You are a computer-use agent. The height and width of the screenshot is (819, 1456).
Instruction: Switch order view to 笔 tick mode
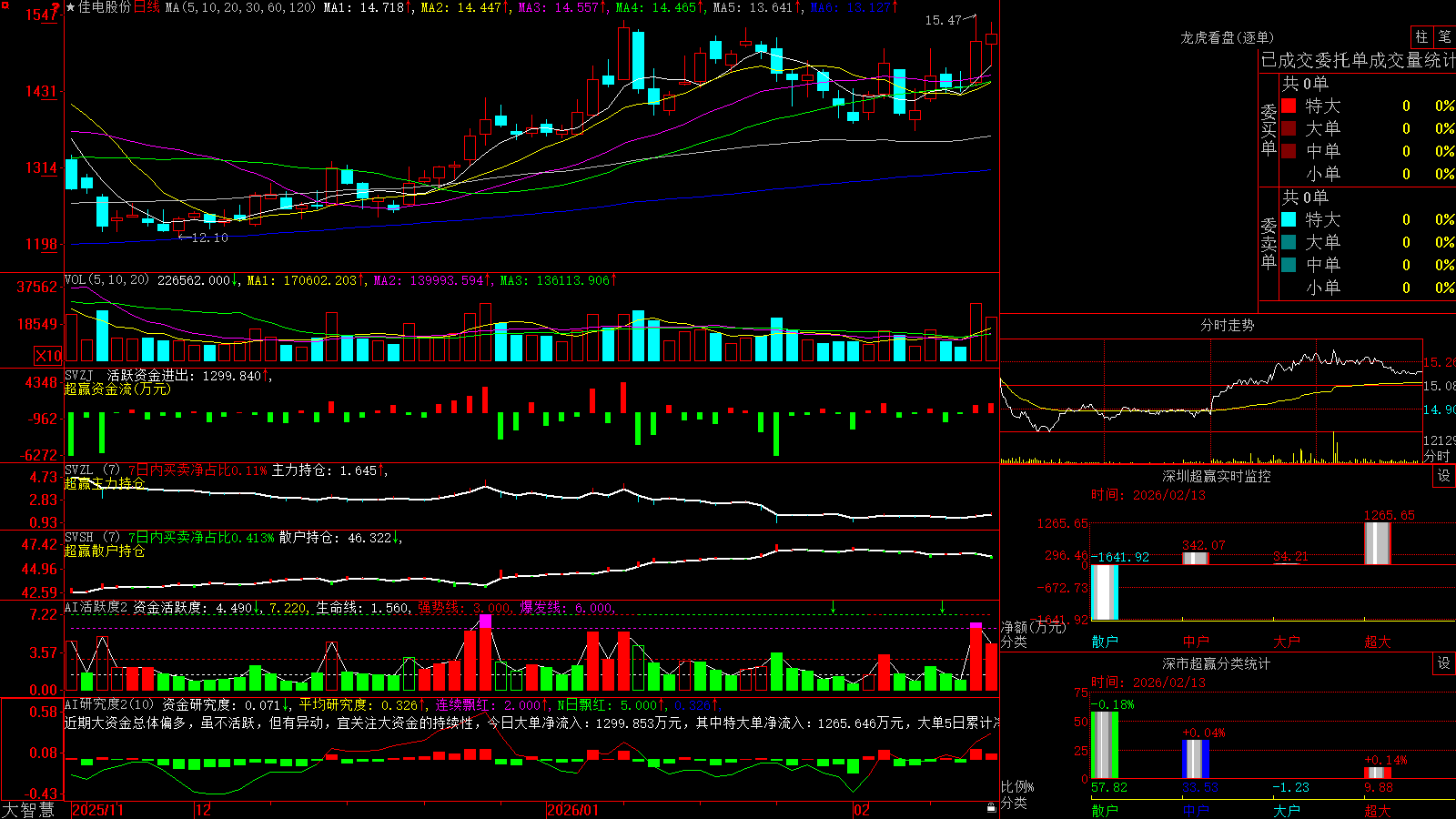tap(1444, 36)
